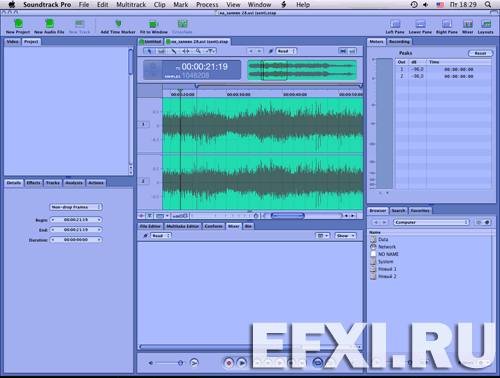Open the waveform automation mode Read dropdown

pyautogui.click(x=286, y=51)
